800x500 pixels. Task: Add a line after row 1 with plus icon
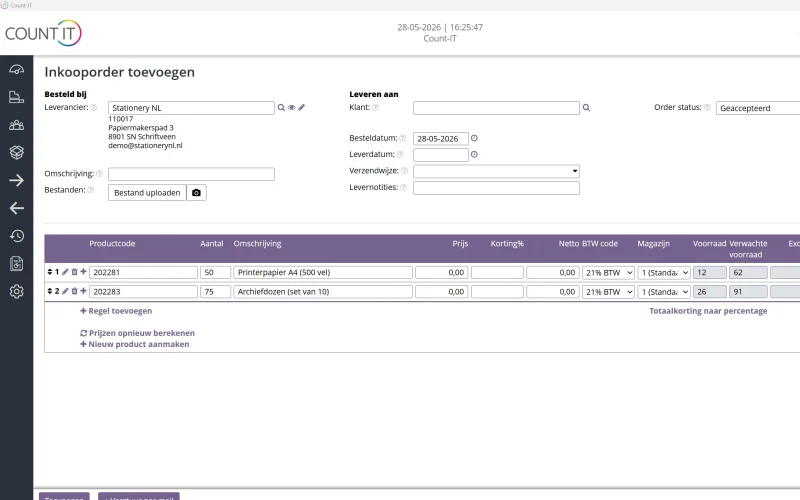(x=83, y=272)
